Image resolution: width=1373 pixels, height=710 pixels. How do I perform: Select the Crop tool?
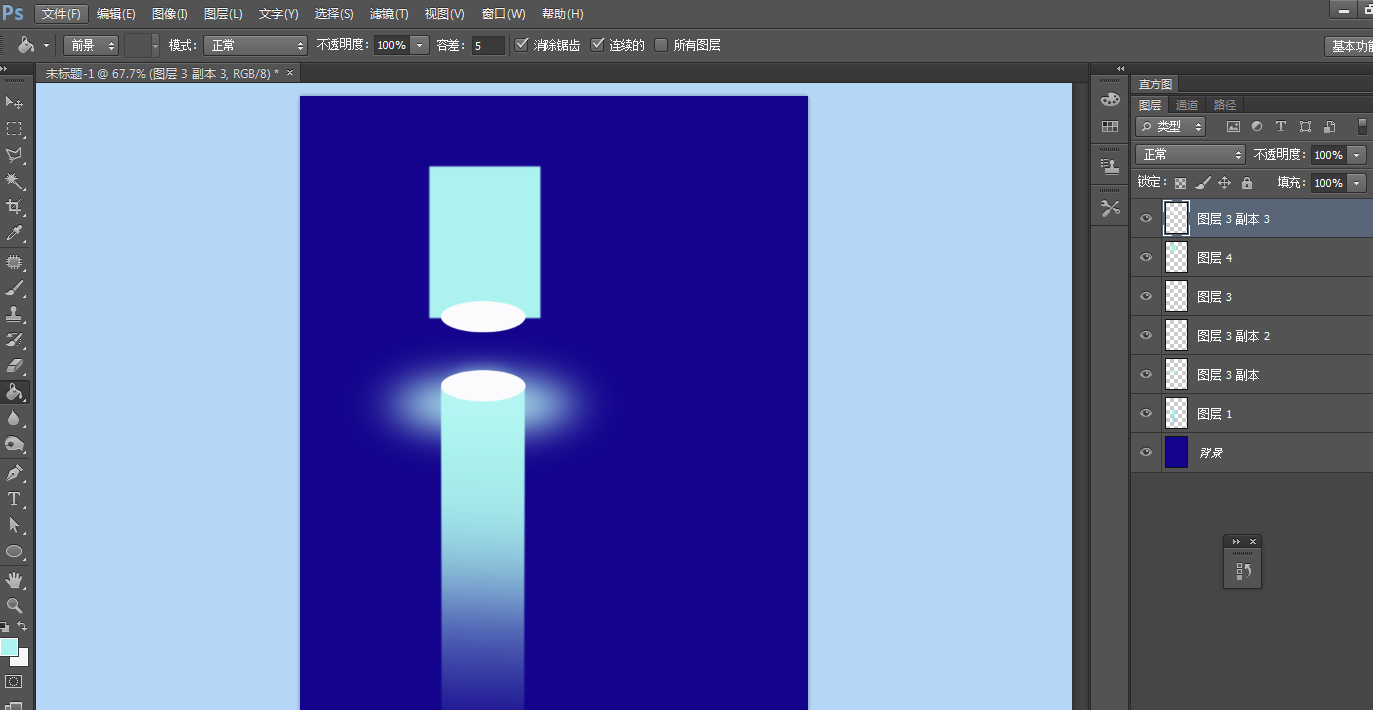click(x=14, y=207)
